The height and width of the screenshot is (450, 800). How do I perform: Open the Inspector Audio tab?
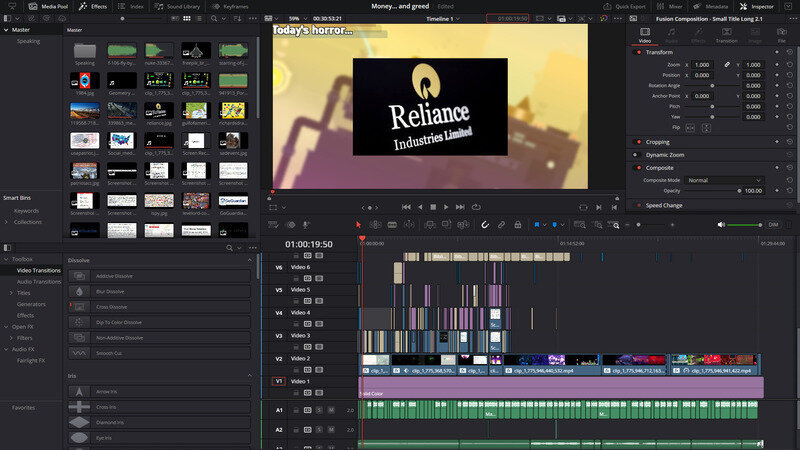(671, 35)
